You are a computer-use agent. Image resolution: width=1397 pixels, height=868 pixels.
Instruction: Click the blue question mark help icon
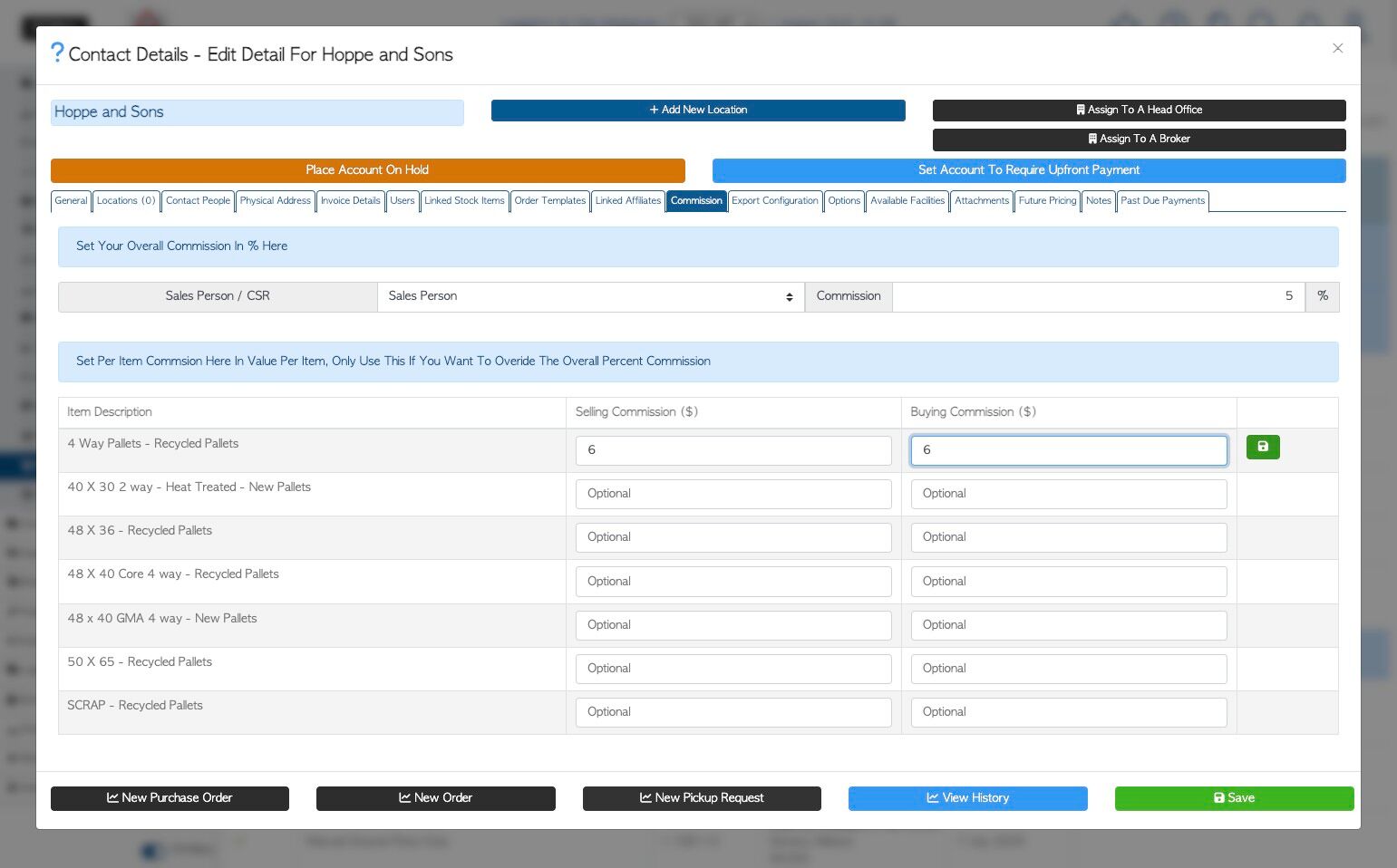(57, 53)
